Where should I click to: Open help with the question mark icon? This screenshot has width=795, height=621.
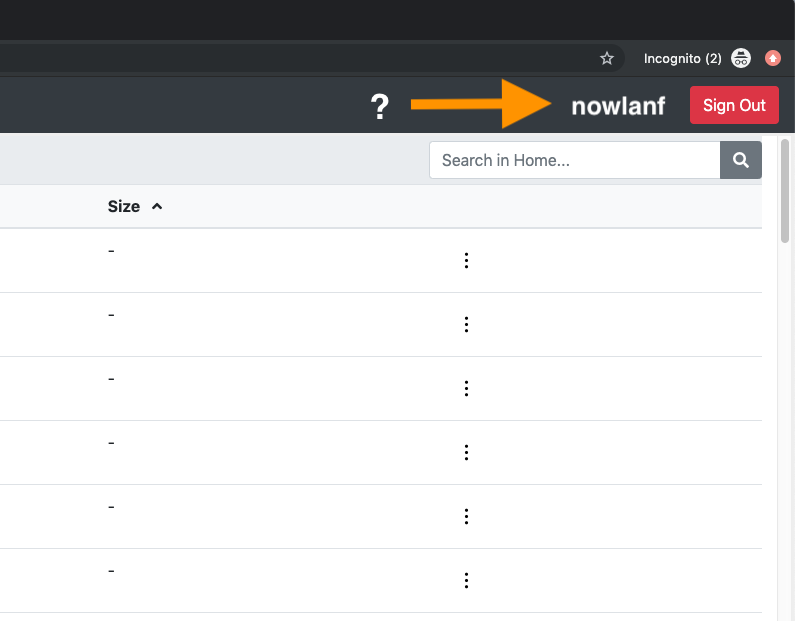tap(379, 106)
